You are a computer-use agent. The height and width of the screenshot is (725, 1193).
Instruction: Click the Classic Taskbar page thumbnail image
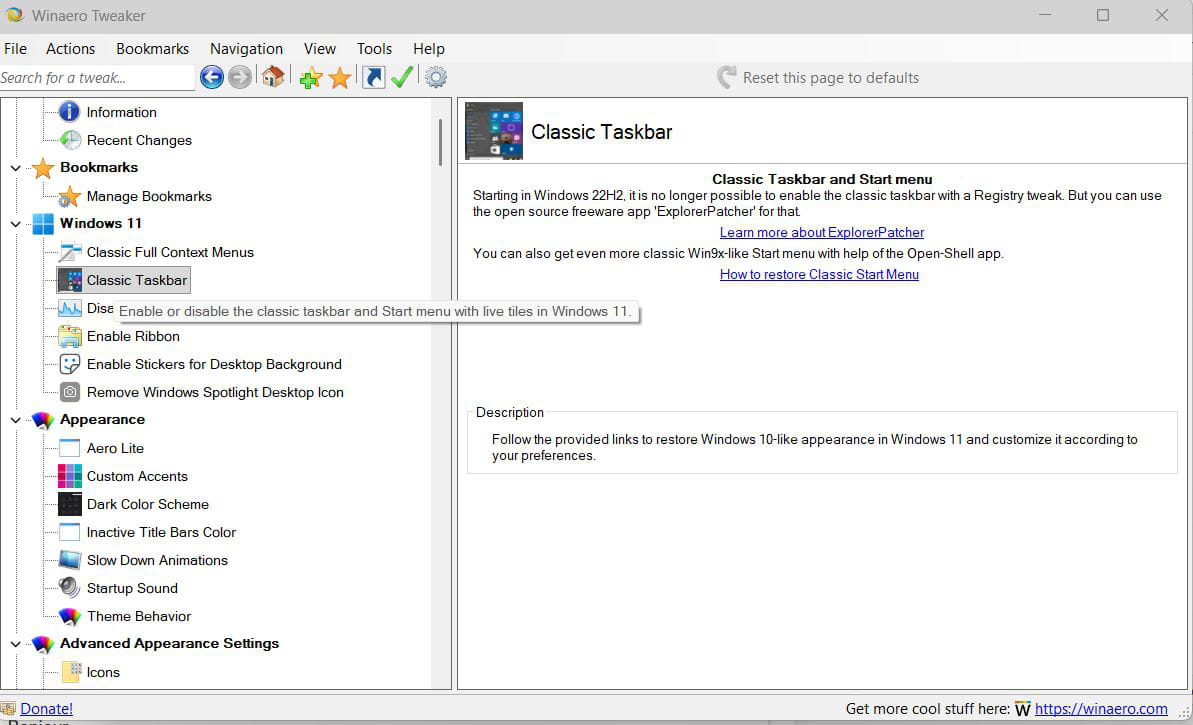click(494, 131)
